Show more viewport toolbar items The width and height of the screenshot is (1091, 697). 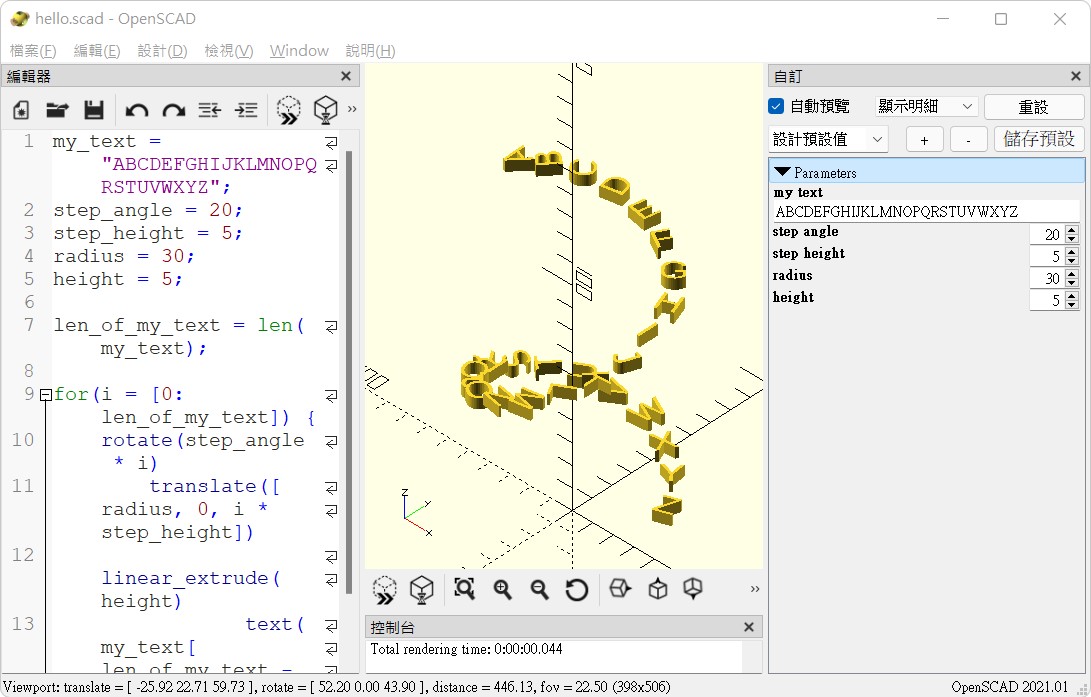[755, 589]
